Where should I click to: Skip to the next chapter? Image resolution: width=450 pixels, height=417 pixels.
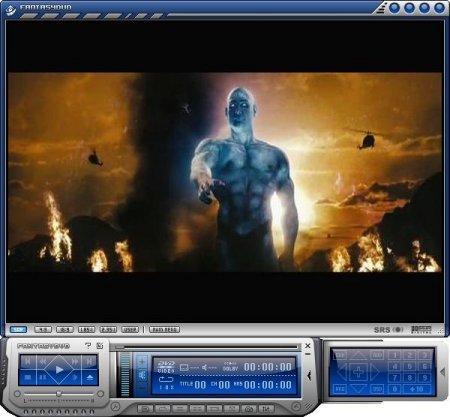pos(90,361)
